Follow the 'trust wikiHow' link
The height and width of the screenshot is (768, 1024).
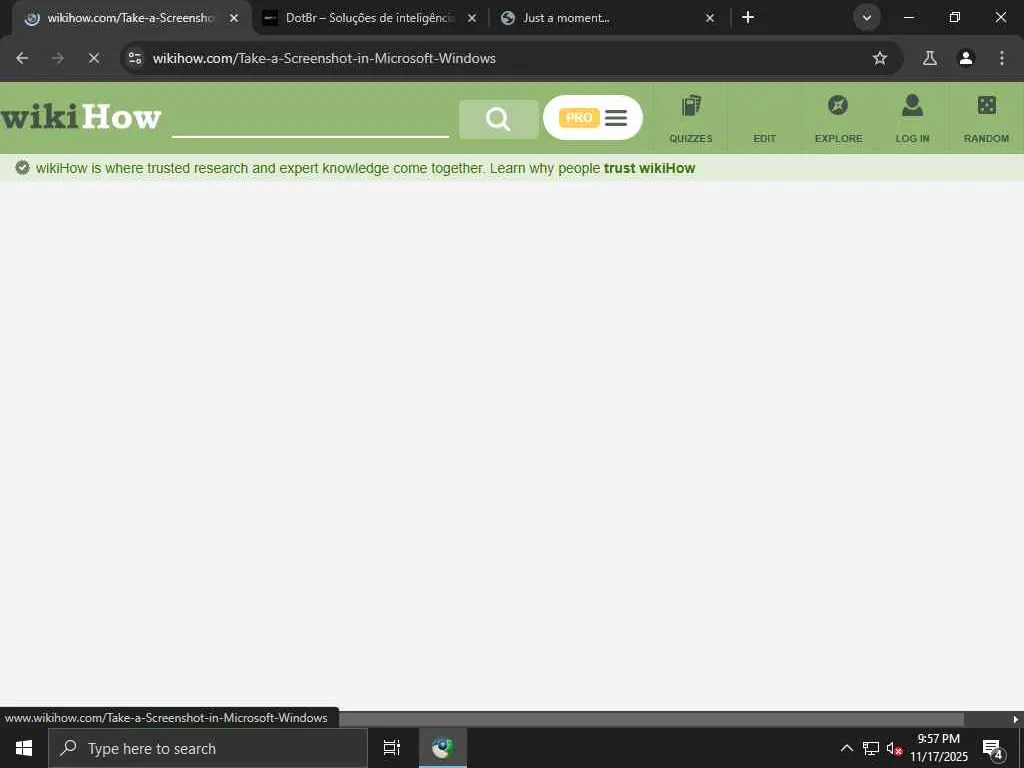click(x=649, y=168)
